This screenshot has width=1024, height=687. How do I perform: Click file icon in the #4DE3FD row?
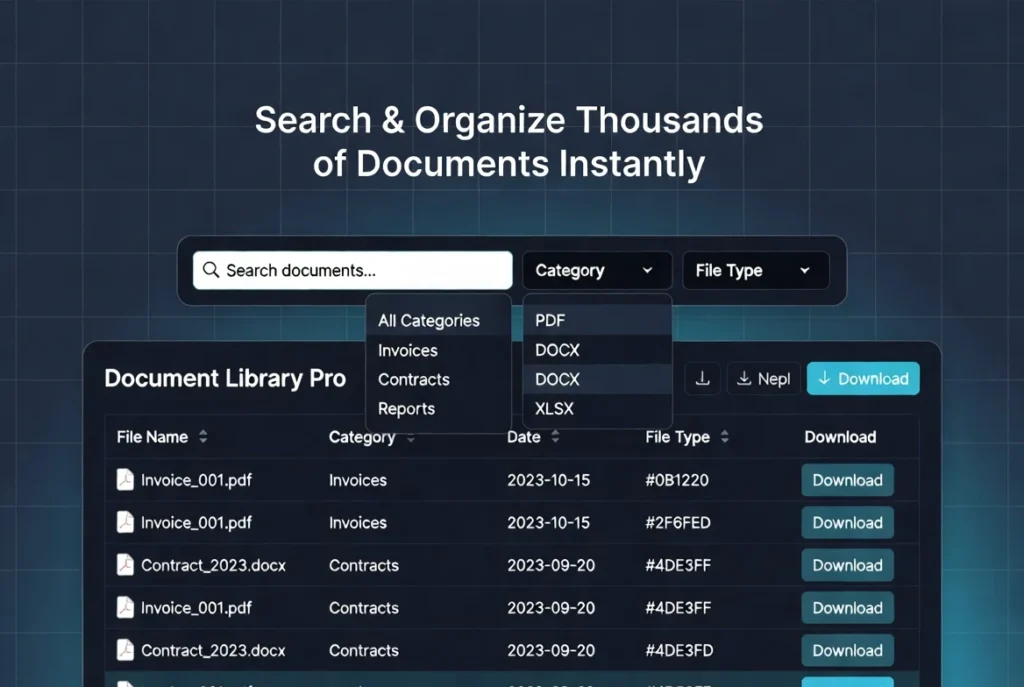pos(125,650)
